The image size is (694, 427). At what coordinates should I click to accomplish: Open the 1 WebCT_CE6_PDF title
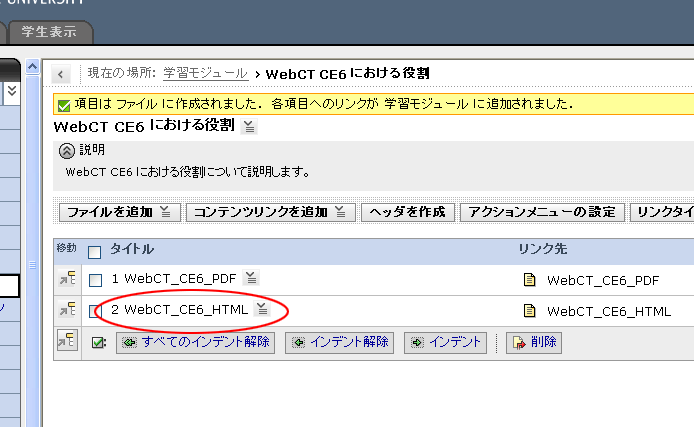(174, 279)
